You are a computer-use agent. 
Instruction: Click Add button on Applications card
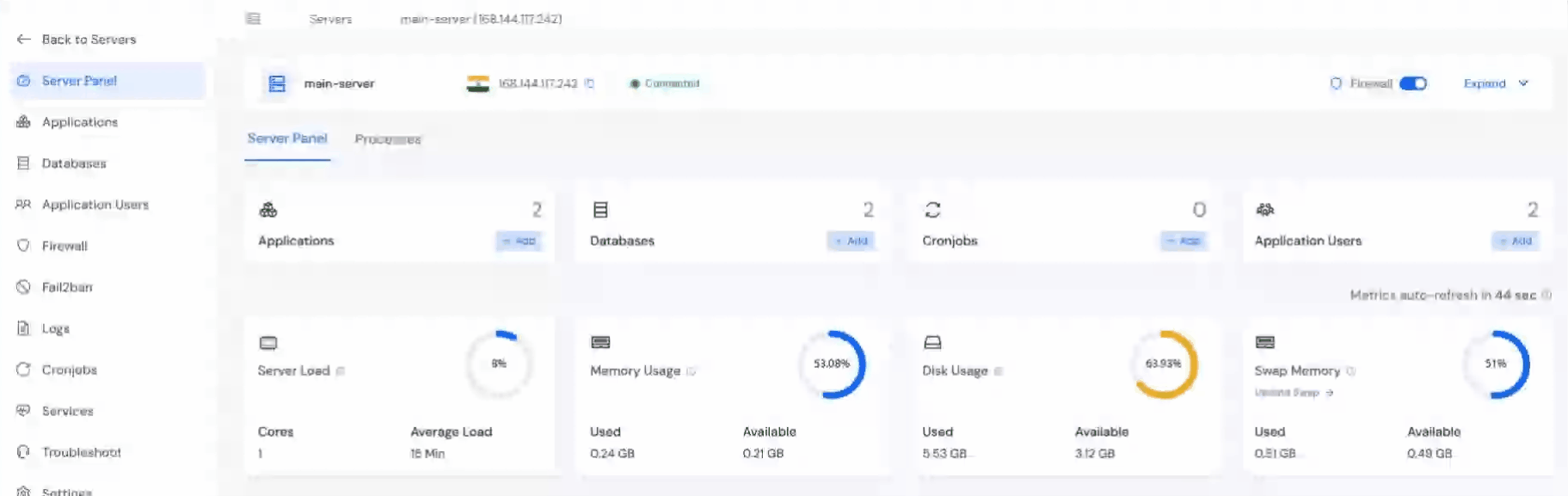pyautogui.click(x=519, y=242)
